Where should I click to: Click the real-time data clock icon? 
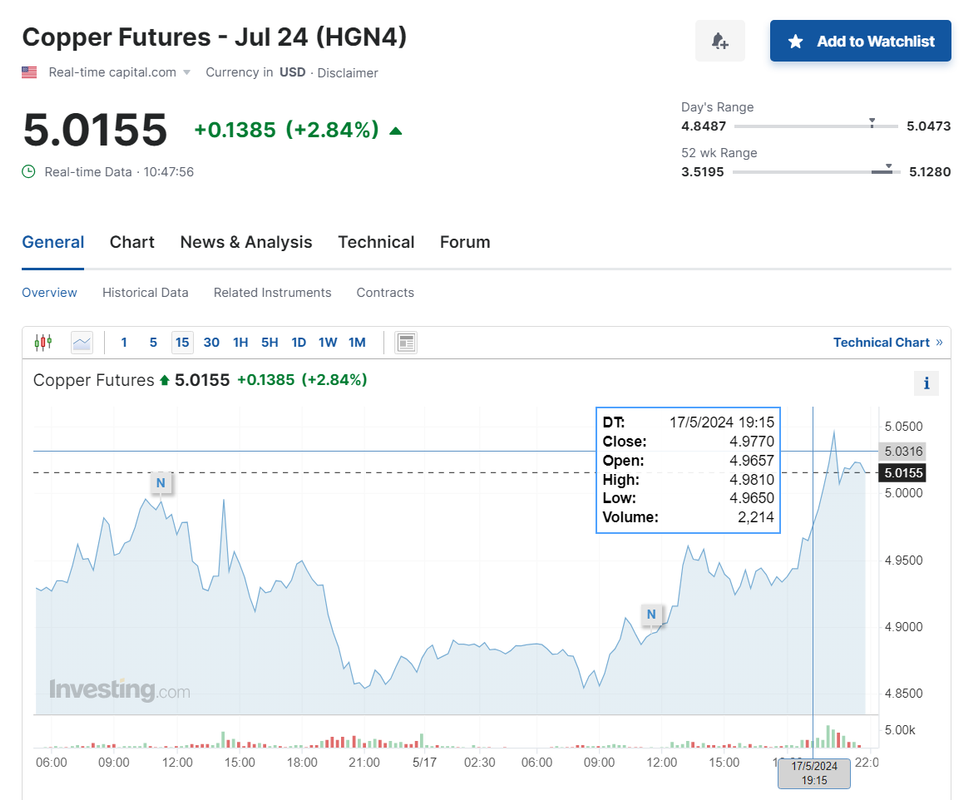28,172
